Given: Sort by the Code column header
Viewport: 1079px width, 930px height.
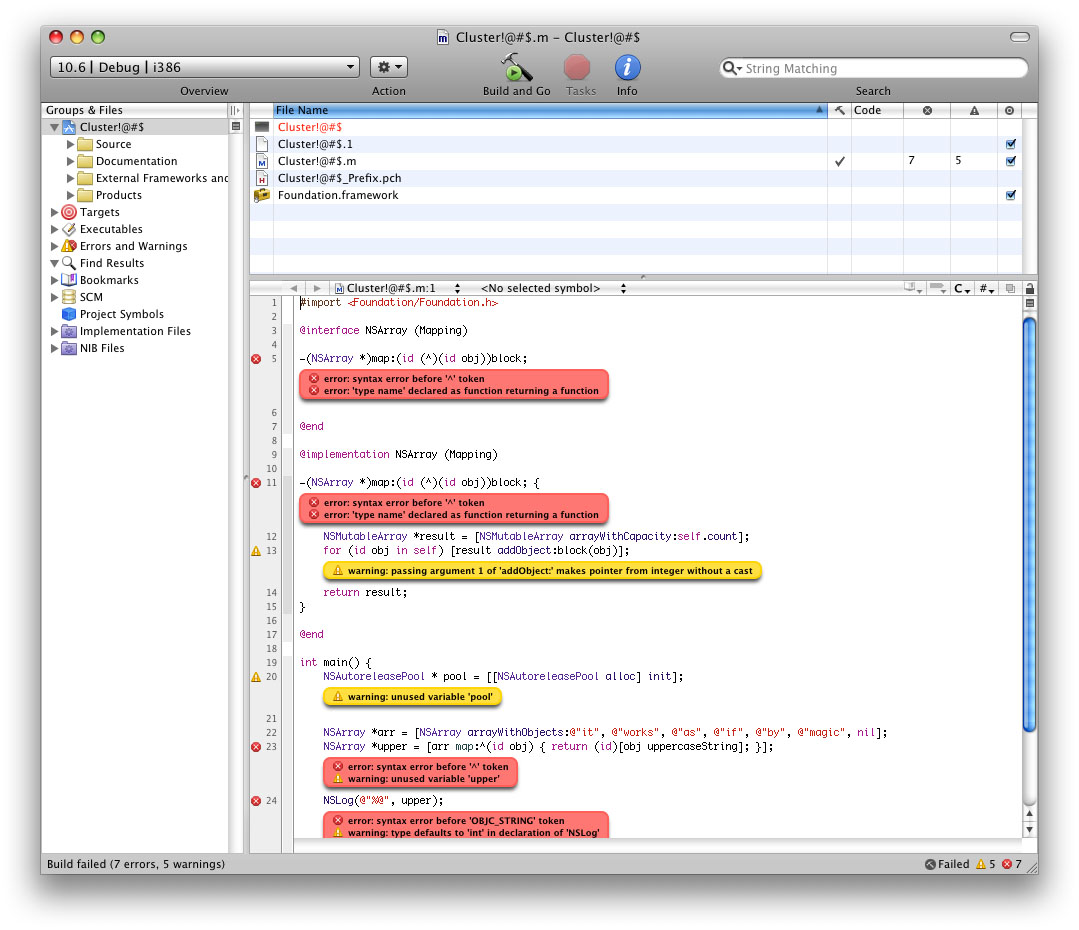Looking at the screenshot, I should 877,110.
